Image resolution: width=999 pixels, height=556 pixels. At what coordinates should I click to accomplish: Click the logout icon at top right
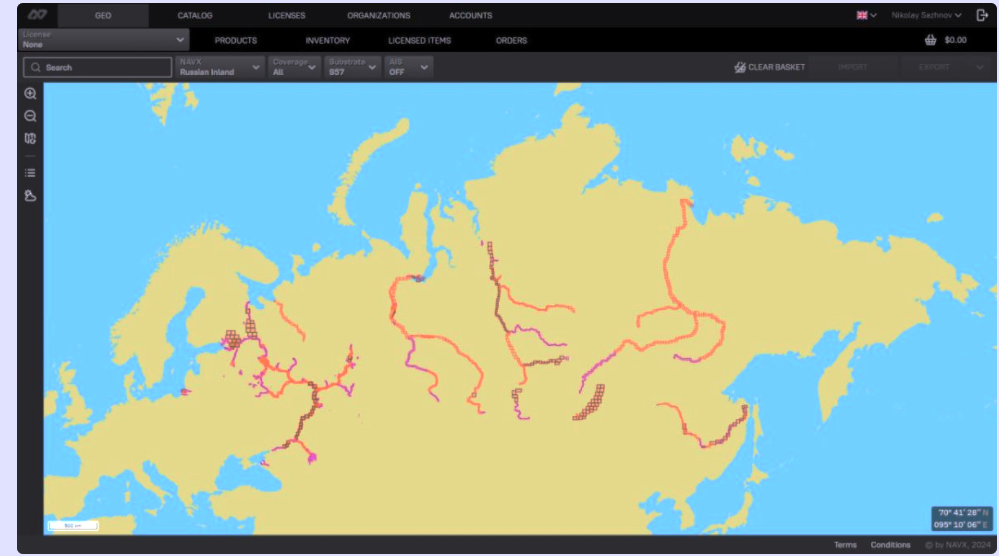click(x=982, y=15)
